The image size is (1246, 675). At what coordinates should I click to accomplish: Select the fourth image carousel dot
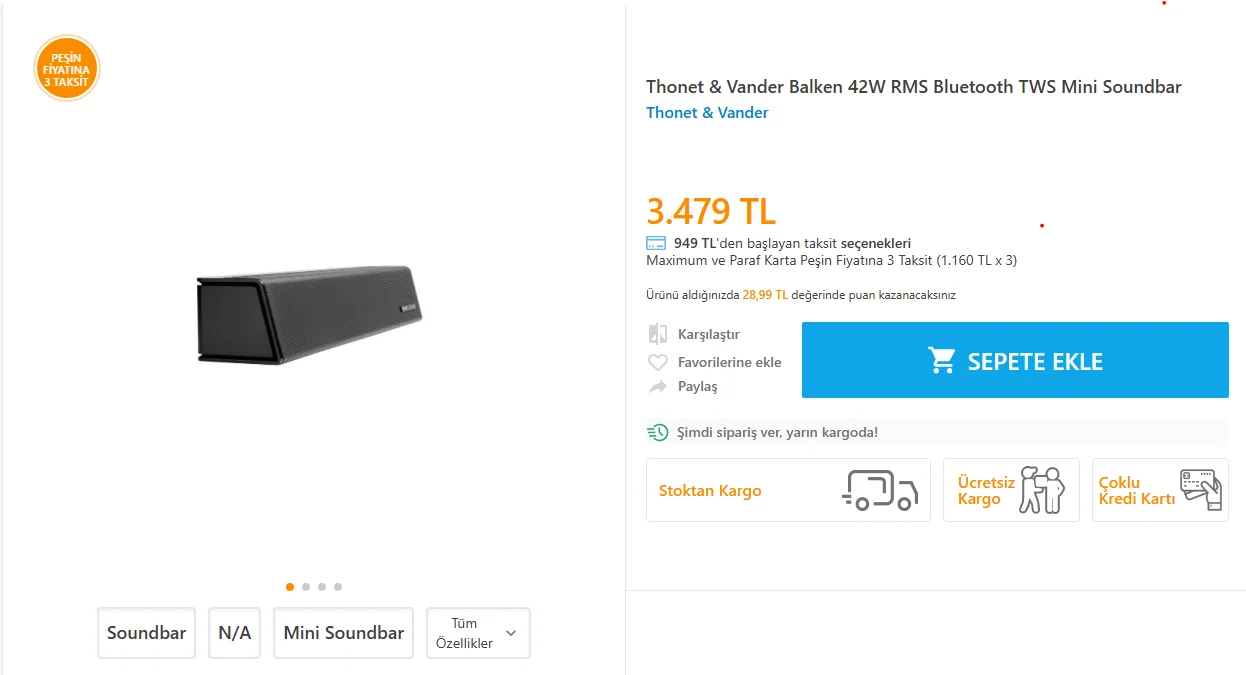[338, 587]
